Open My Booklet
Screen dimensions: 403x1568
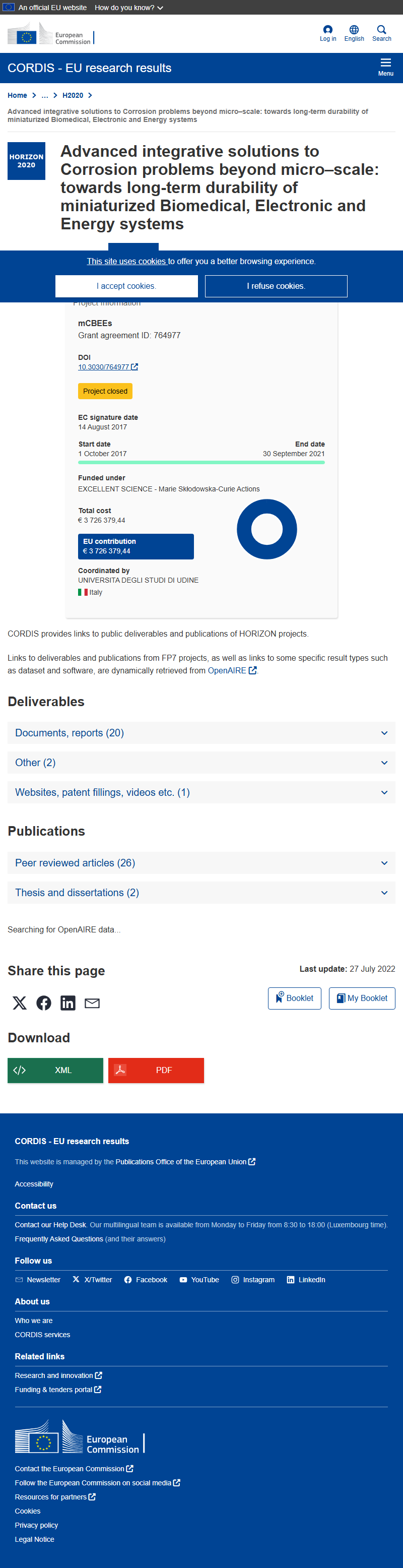pos(362,998)
